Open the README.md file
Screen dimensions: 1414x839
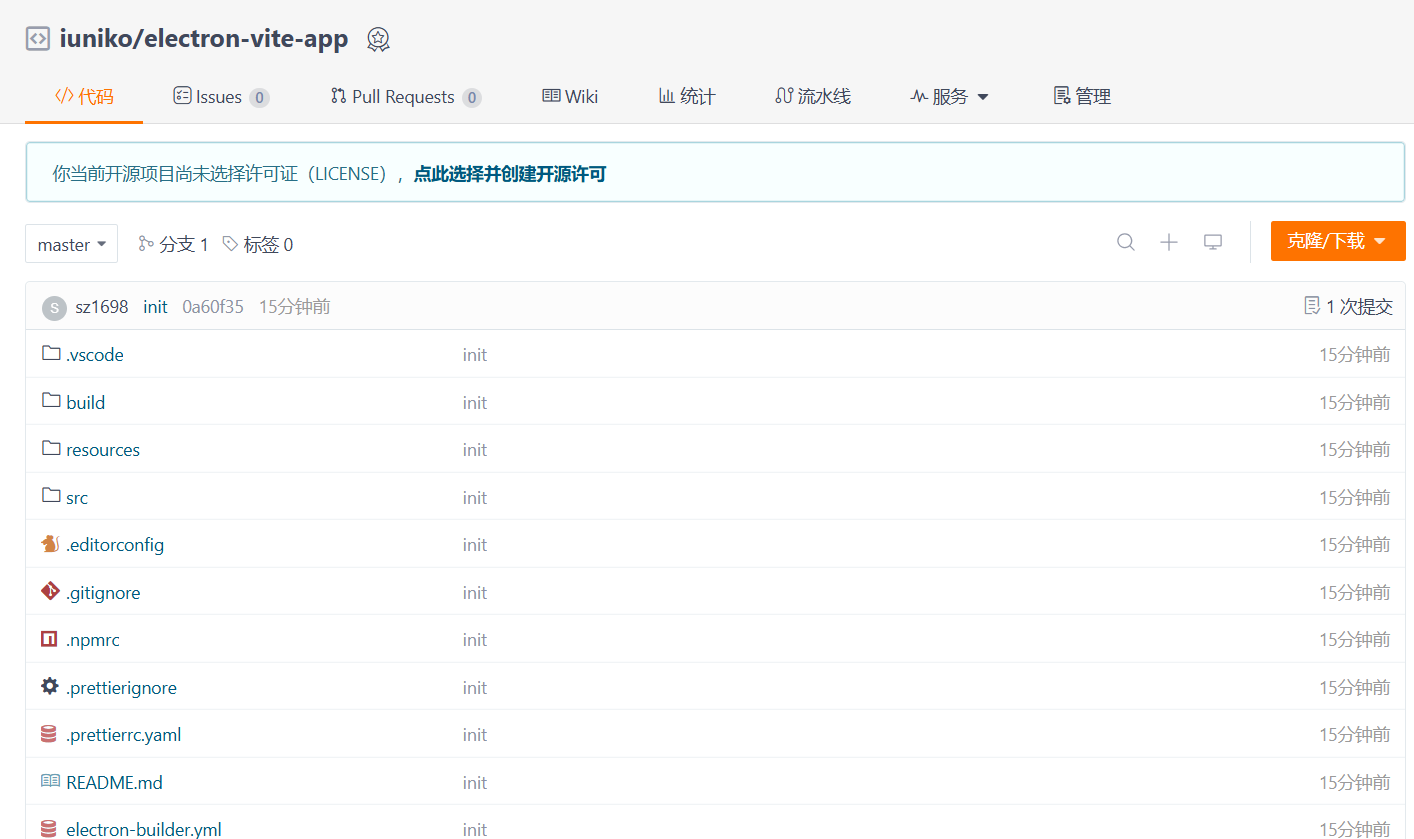pos(114,782)
